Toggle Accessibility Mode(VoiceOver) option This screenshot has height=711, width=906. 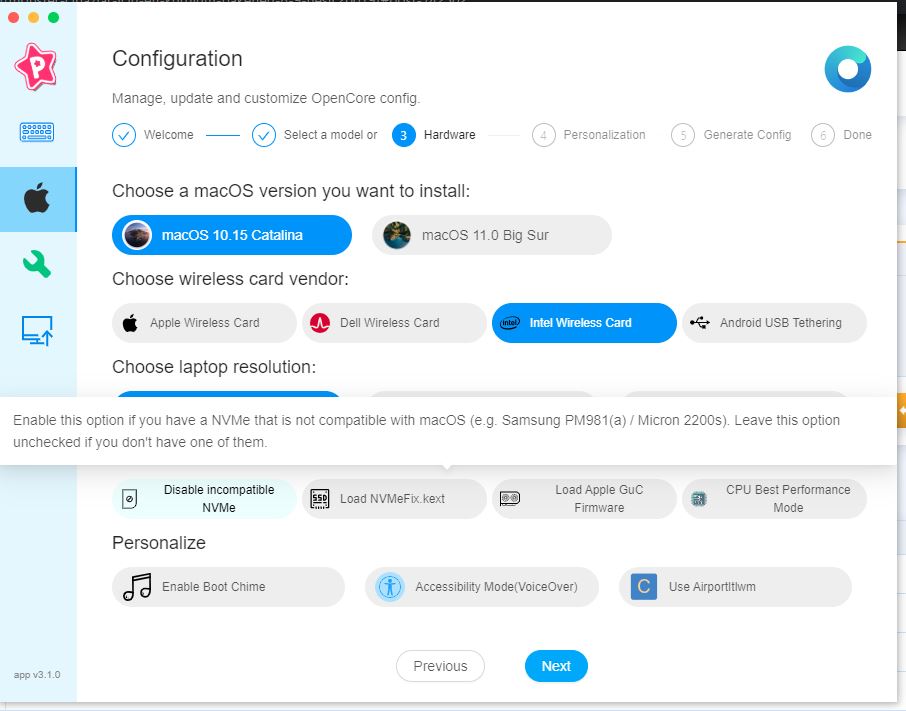[x=481, y=587]
